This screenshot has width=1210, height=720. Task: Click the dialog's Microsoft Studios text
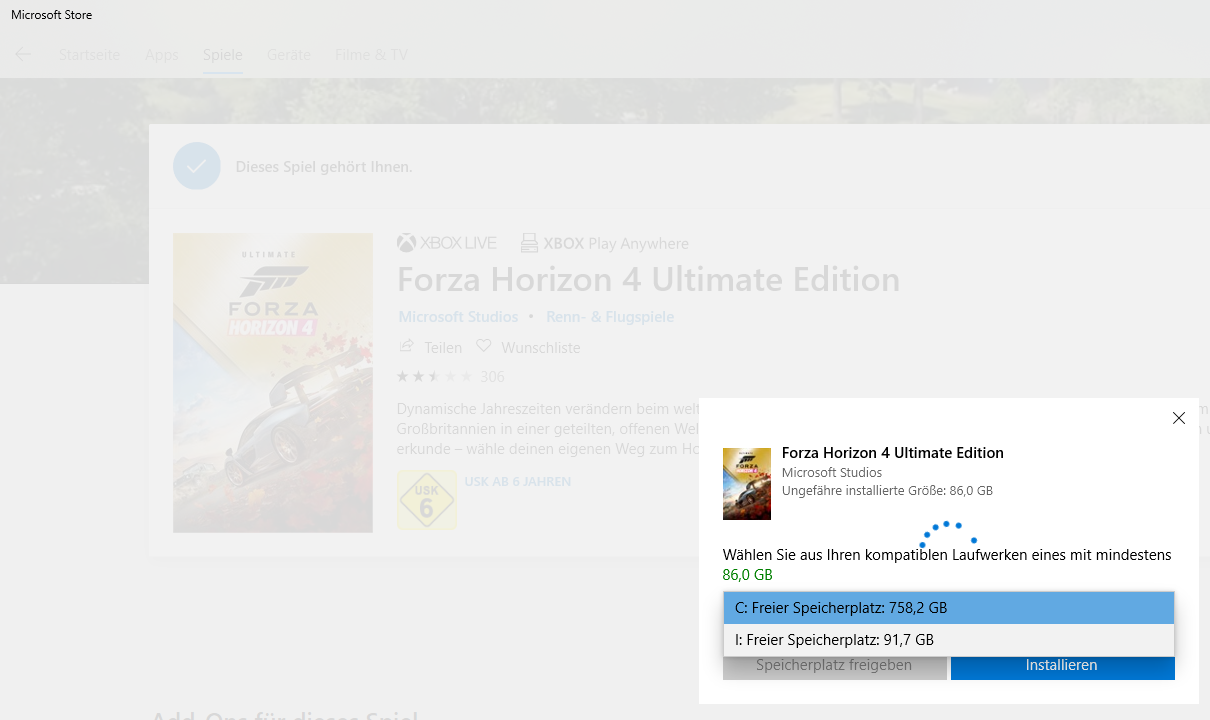coord(832,472)
